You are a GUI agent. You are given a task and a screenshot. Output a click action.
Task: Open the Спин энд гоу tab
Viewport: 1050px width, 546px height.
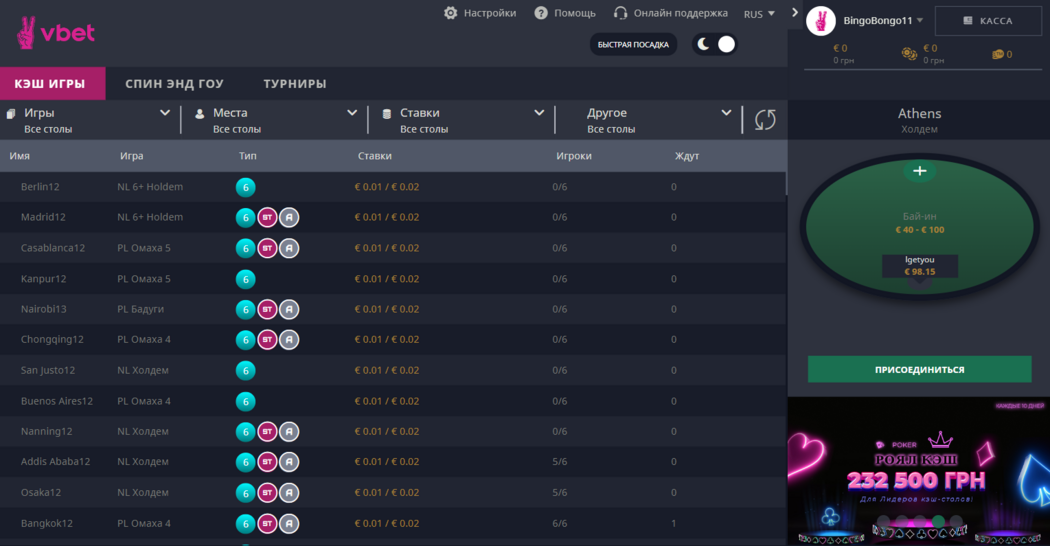tap(174, 84)
